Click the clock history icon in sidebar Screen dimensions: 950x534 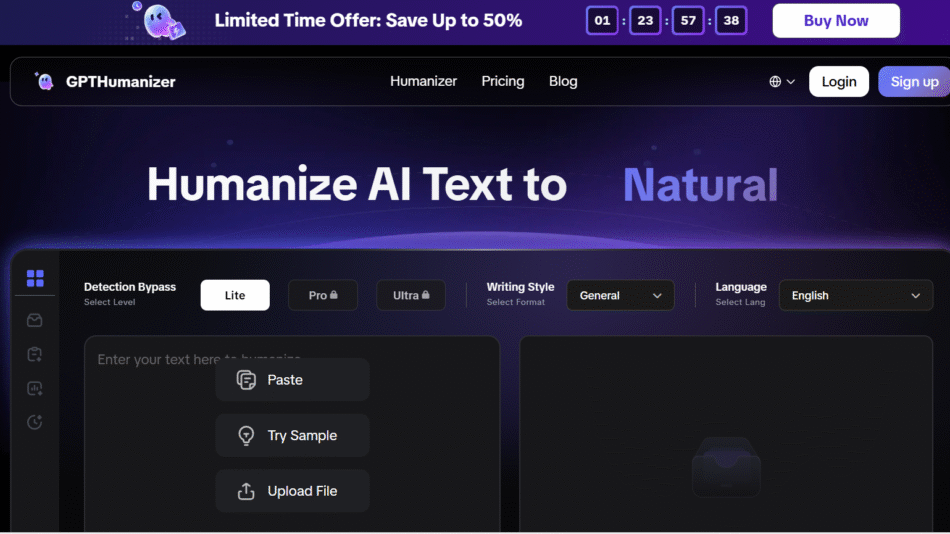[35, 422]
